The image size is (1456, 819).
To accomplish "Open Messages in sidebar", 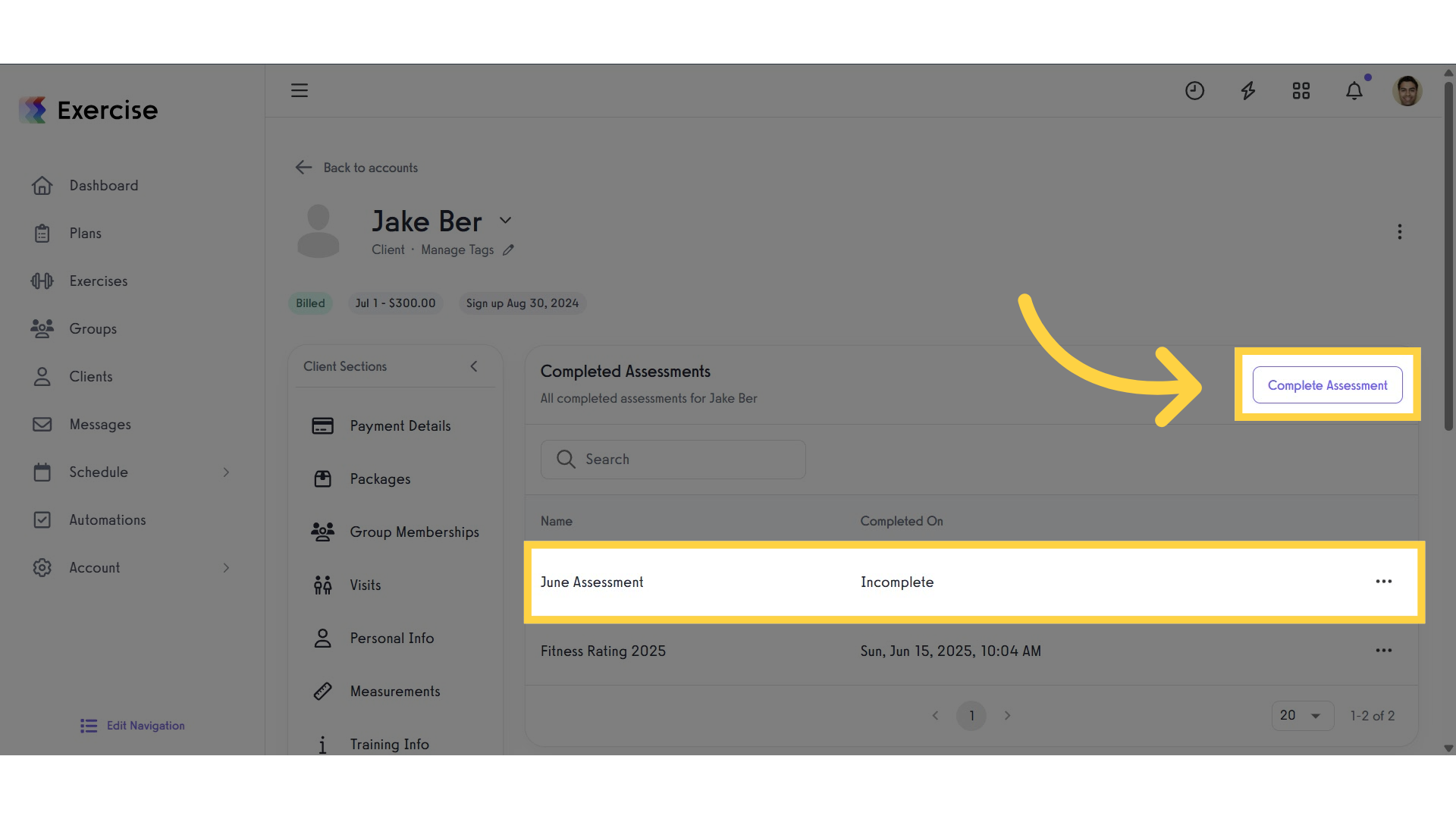I will coord(100,425).
